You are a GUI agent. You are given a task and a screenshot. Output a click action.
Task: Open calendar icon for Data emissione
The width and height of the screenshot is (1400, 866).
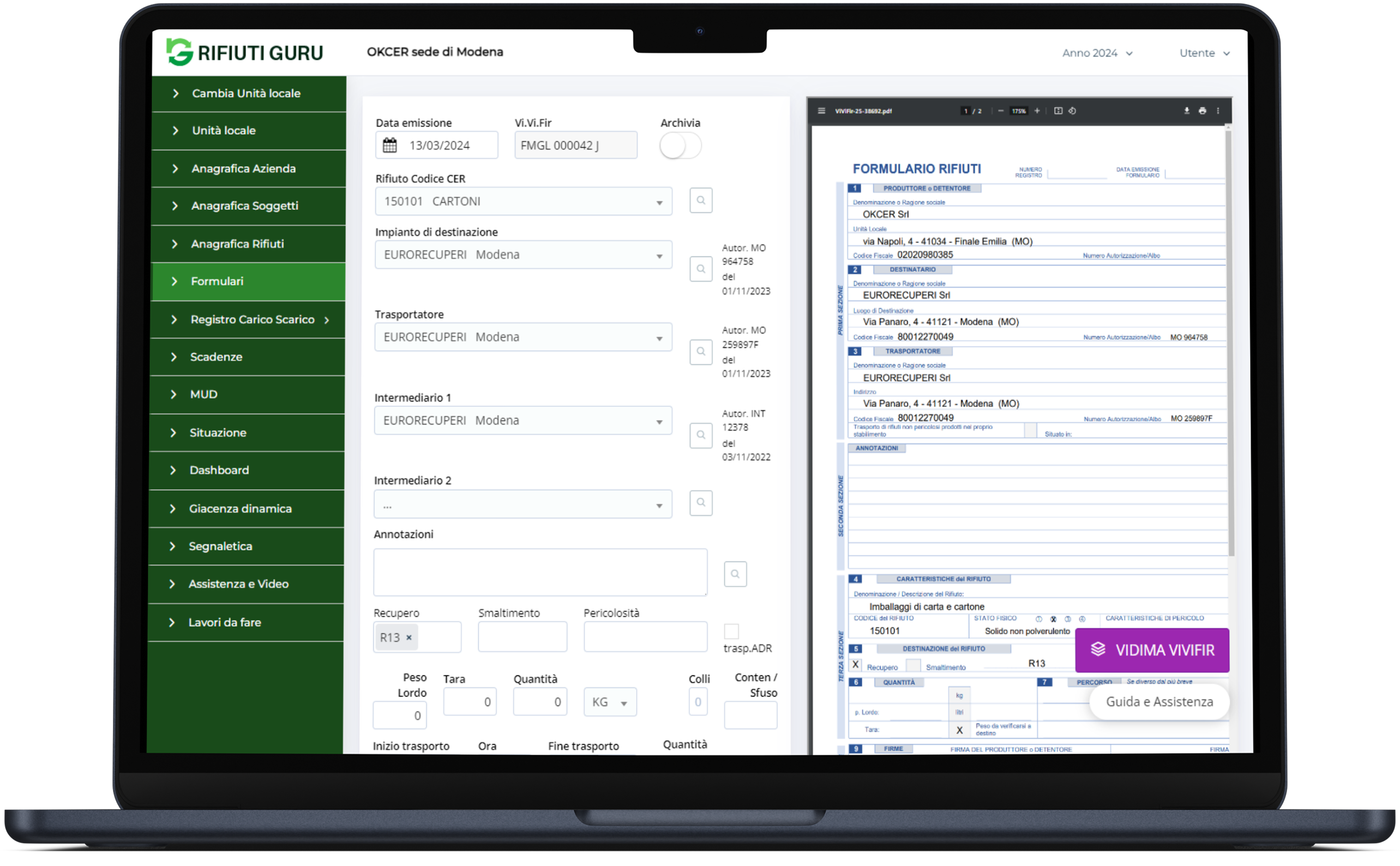pyautogui.click(x=390, y=146)
